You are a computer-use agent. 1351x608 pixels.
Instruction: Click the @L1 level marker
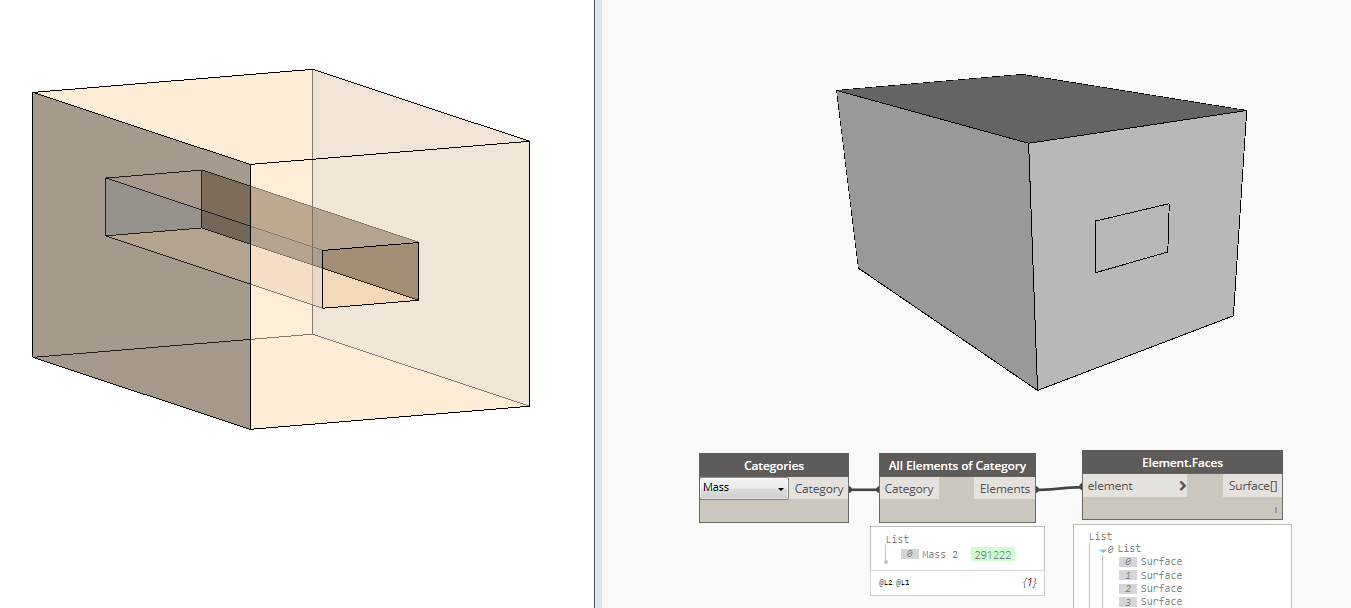click(902, 583)
